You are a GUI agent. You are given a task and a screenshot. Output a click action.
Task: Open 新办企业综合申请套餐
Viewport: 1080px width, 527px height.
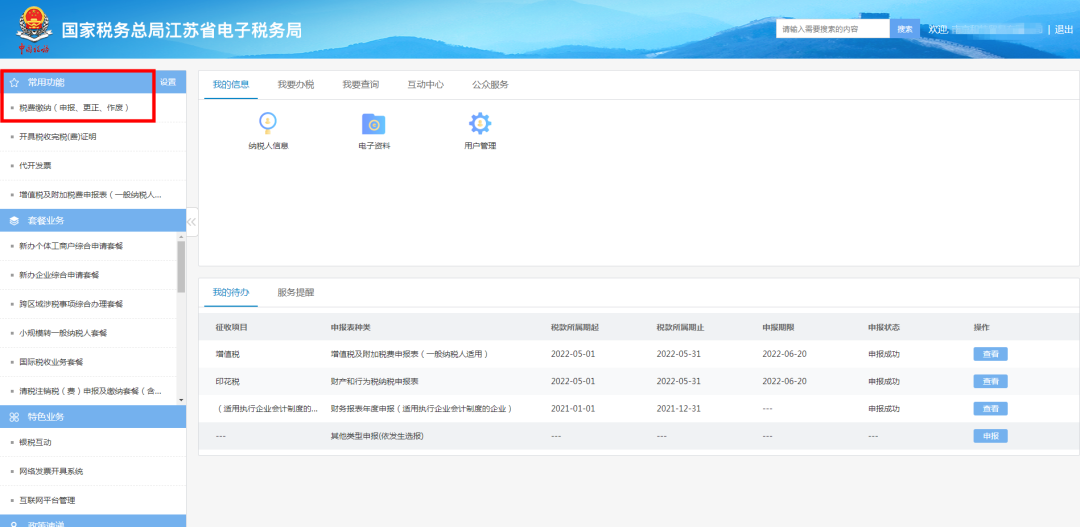(59, 275)
